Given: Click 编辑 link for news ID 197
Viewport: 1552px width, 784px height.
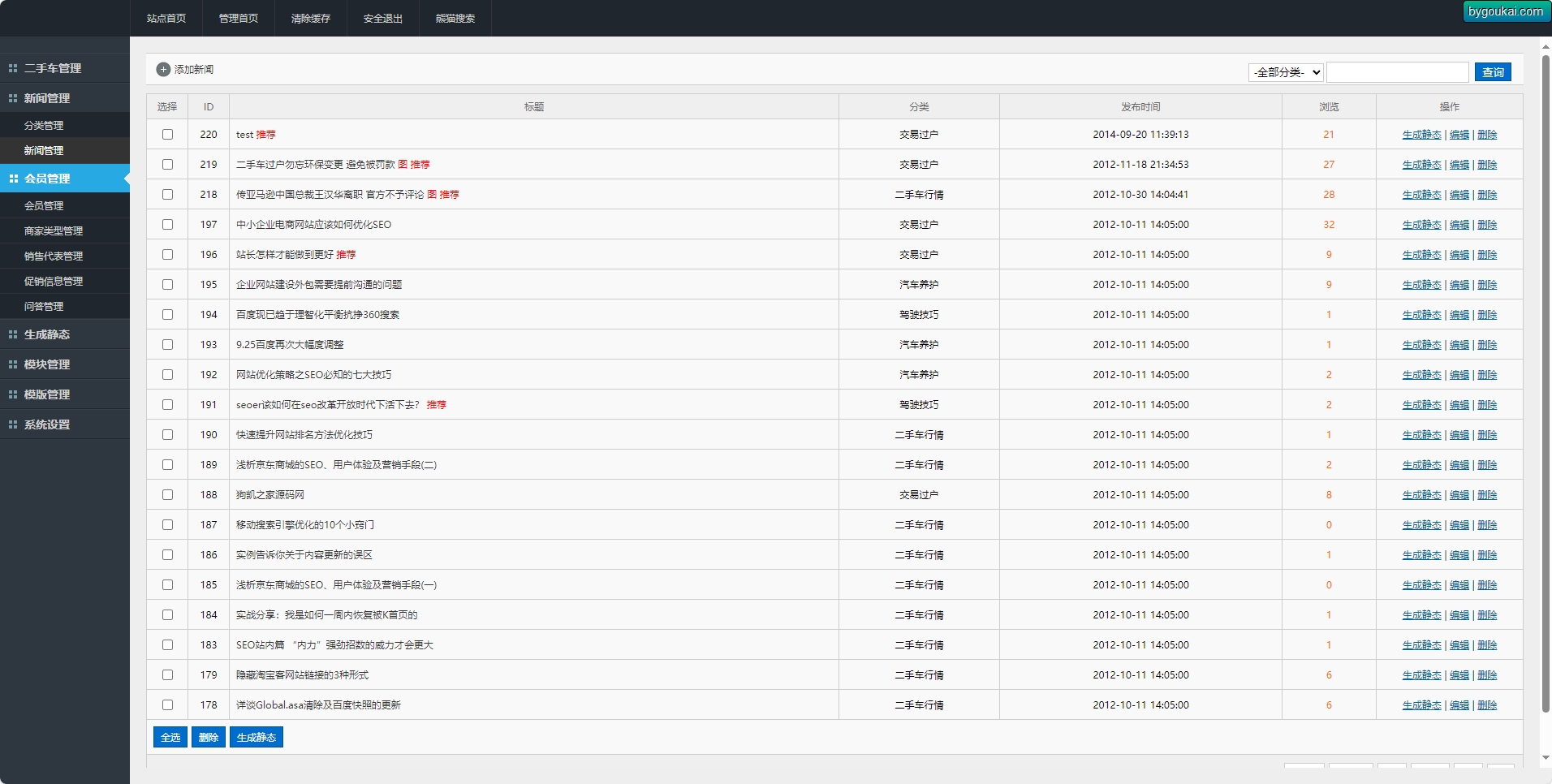Looking at the screenshot, I should (1459, 225).
